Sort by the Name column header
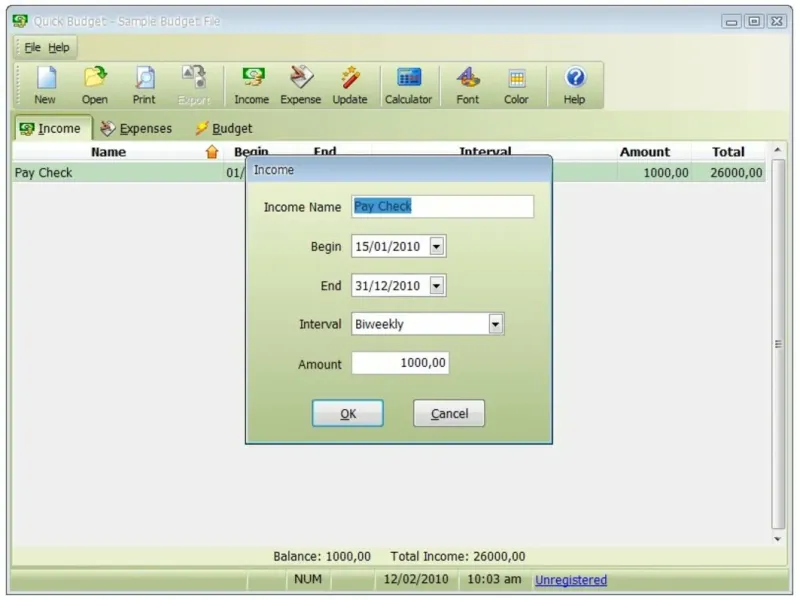Image resolution: width=800 pixels, height=600 pixels. [109, 152]
